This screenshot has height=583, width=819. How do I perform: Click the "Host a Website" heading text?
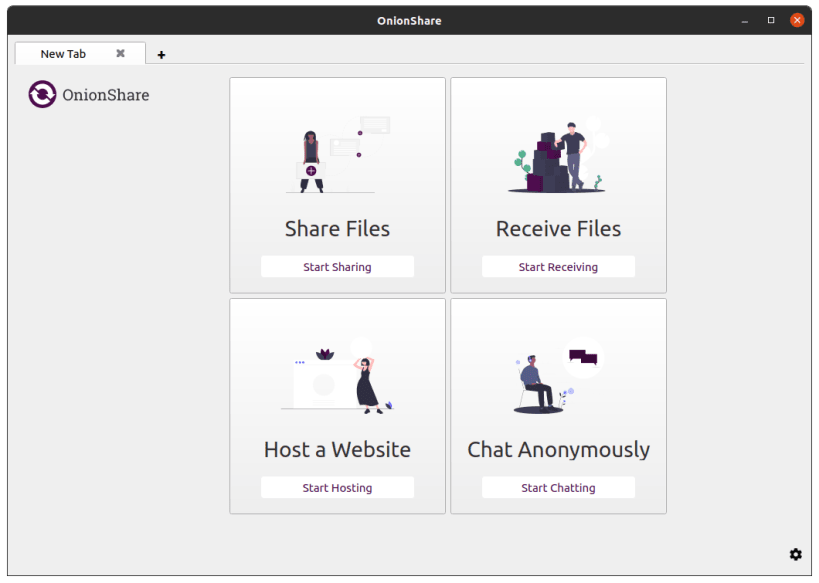click(337, 450)
